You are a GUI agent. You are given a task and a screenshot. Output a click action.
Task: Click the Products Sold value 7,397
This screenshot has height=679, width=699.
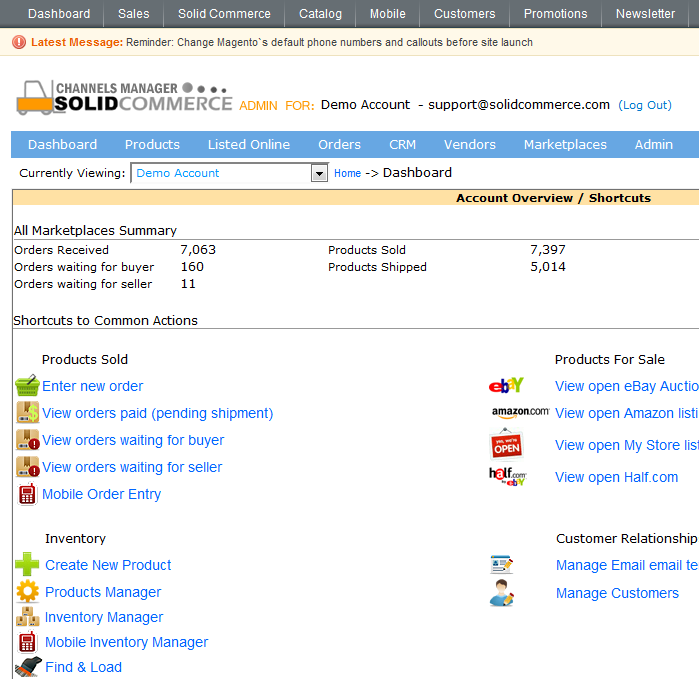pos(548,250)
